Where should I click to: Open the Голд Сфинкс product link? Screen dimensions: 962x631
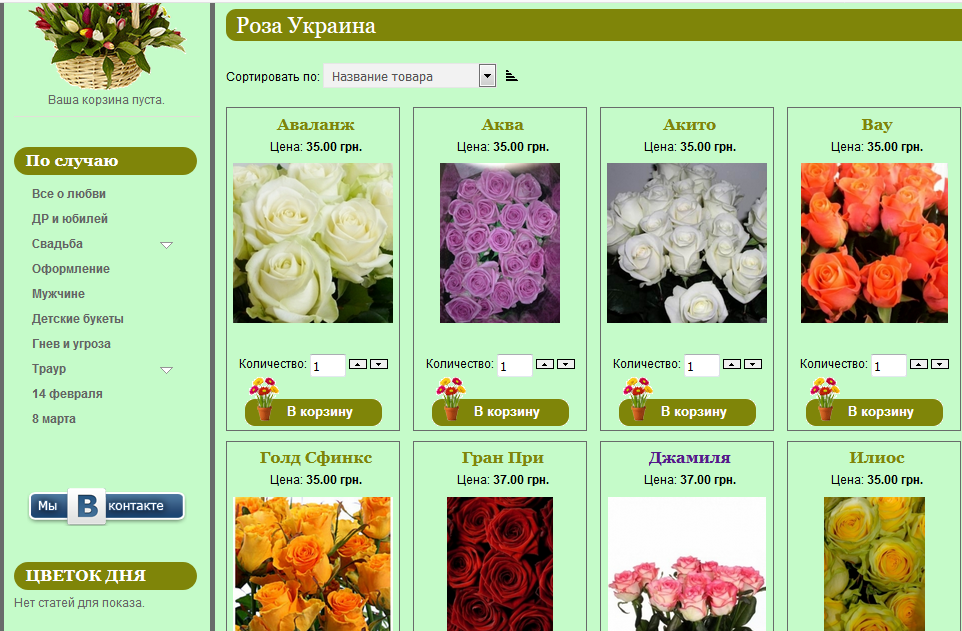coord(316,458)
